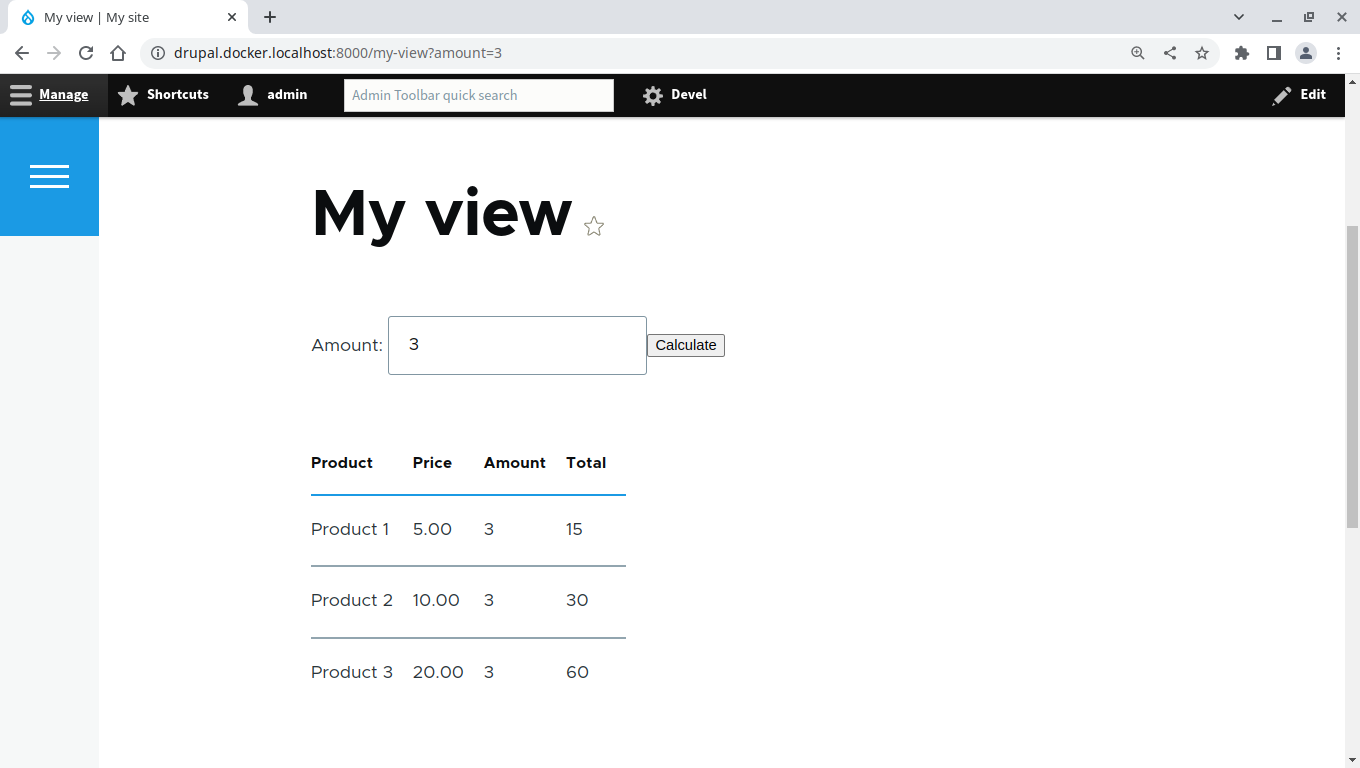Expand the tab search chevron
Image resolution: width=1360 pixels, height=768 pixels.
pos(1239,17)
